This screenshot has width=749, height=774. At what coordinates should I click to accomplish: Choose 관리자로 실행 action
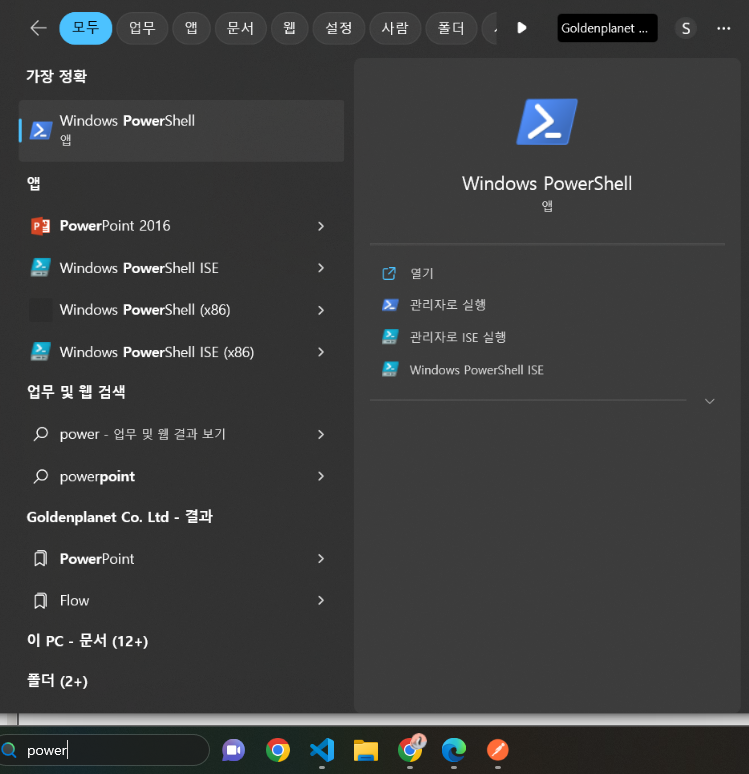[448, 305]
